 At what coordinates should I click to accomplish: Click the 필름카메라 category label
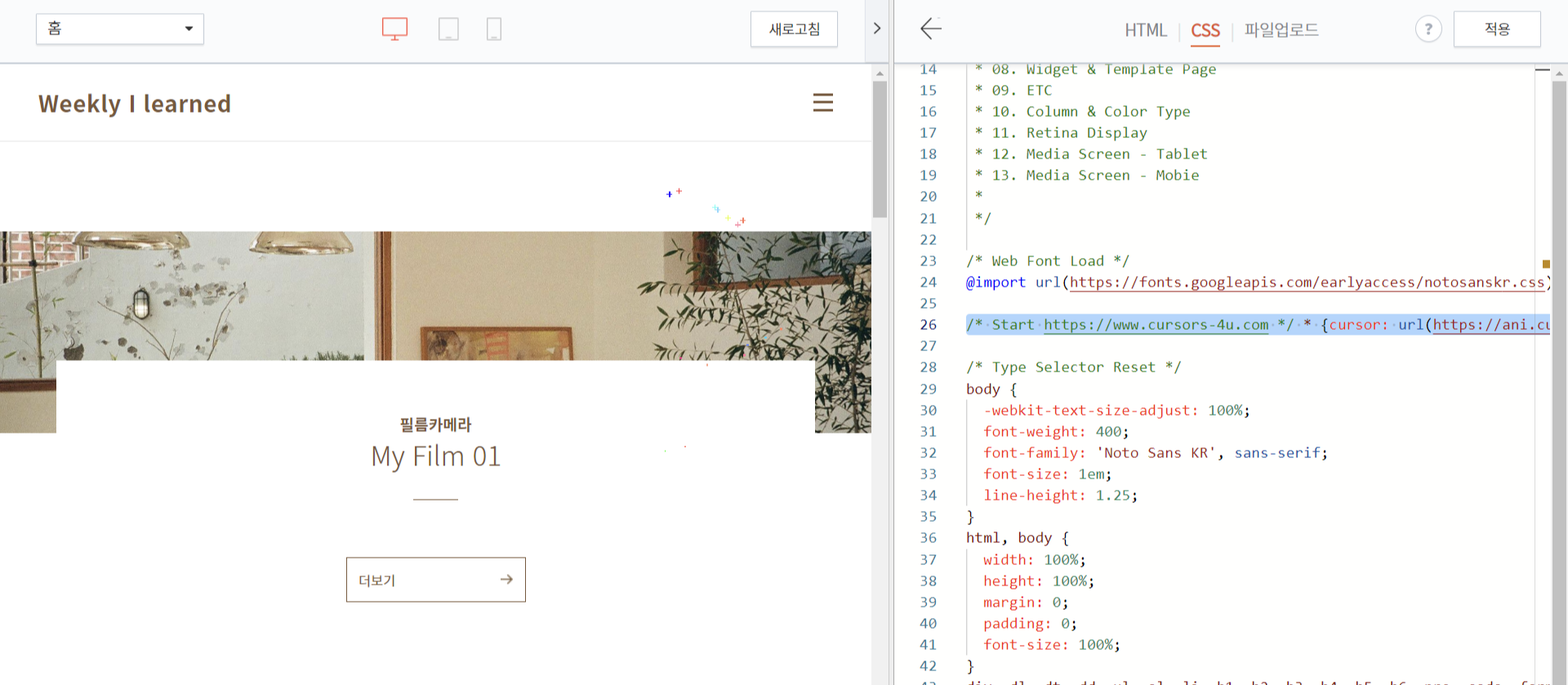click(x=436, y=425)
